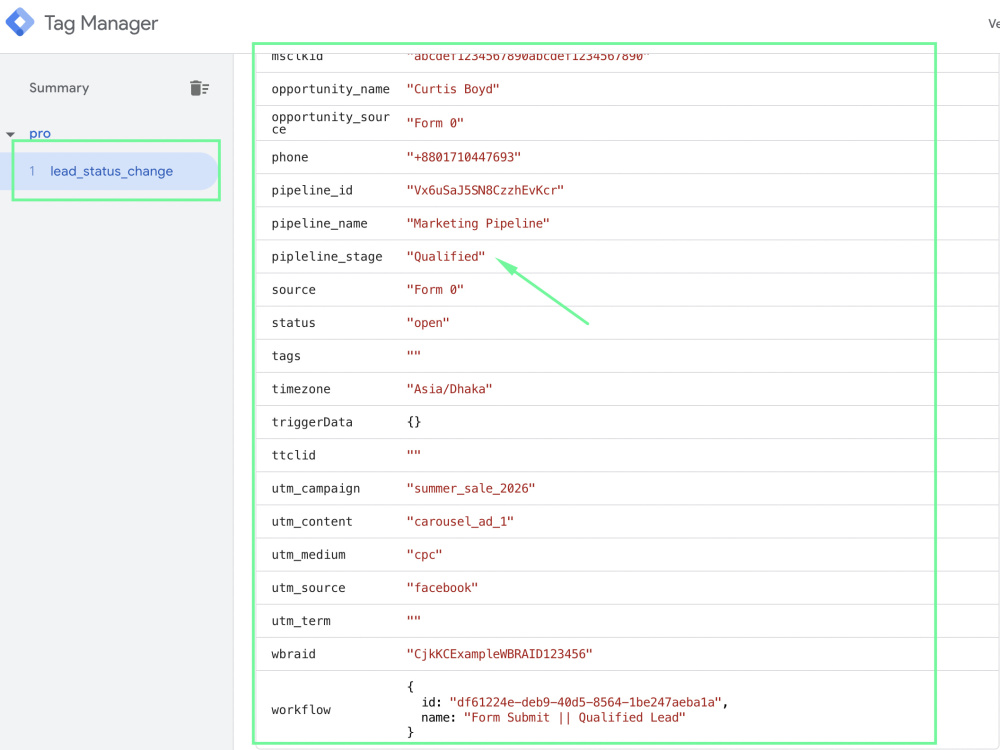1000x750 pixels.
Task: Click the tags key label
Action: (286, 356)
